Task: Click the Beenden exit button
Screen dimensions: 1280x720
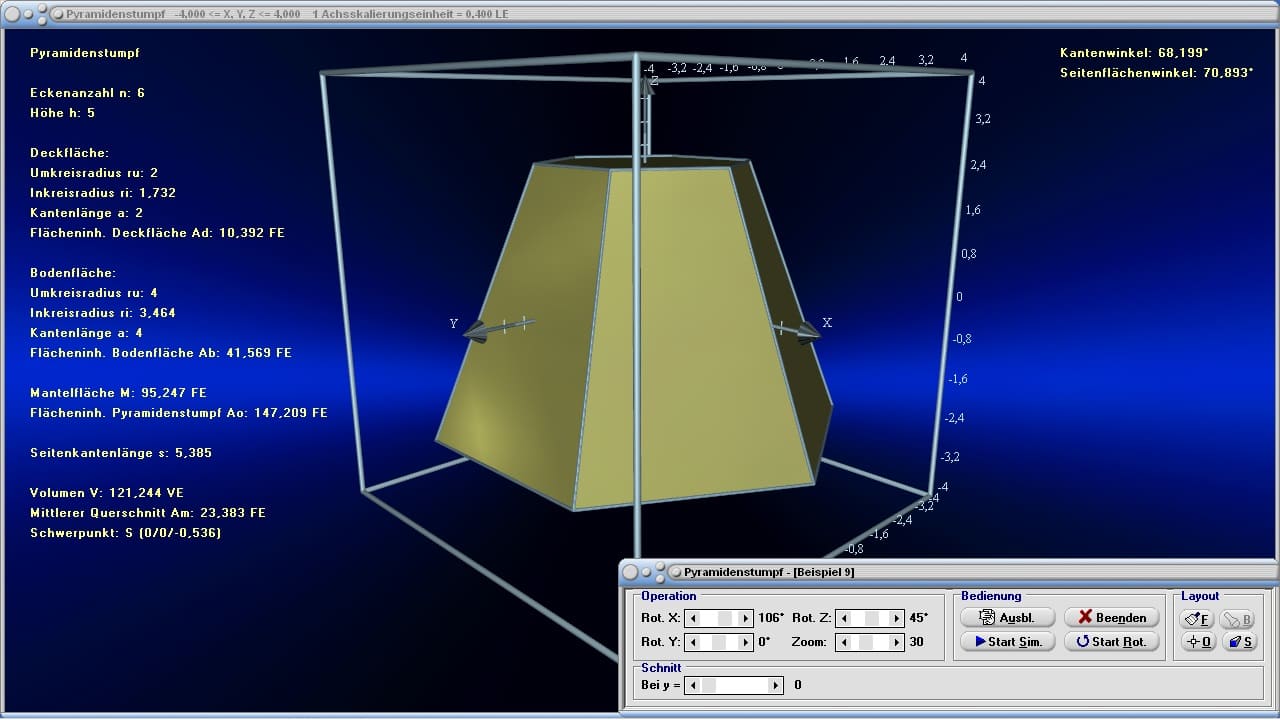Action: pyautogui.click(x=1111, y=617)
